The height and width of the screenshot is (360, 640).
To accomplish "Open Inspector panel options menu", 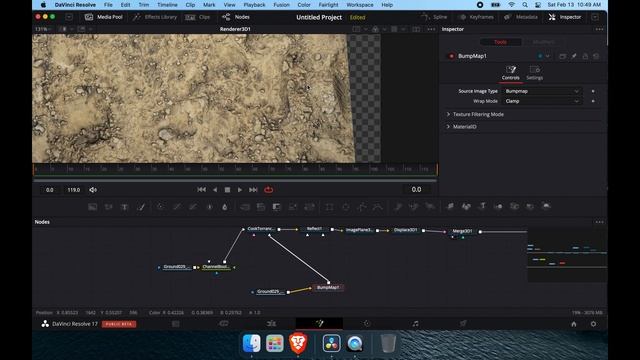I will (599, 29).
